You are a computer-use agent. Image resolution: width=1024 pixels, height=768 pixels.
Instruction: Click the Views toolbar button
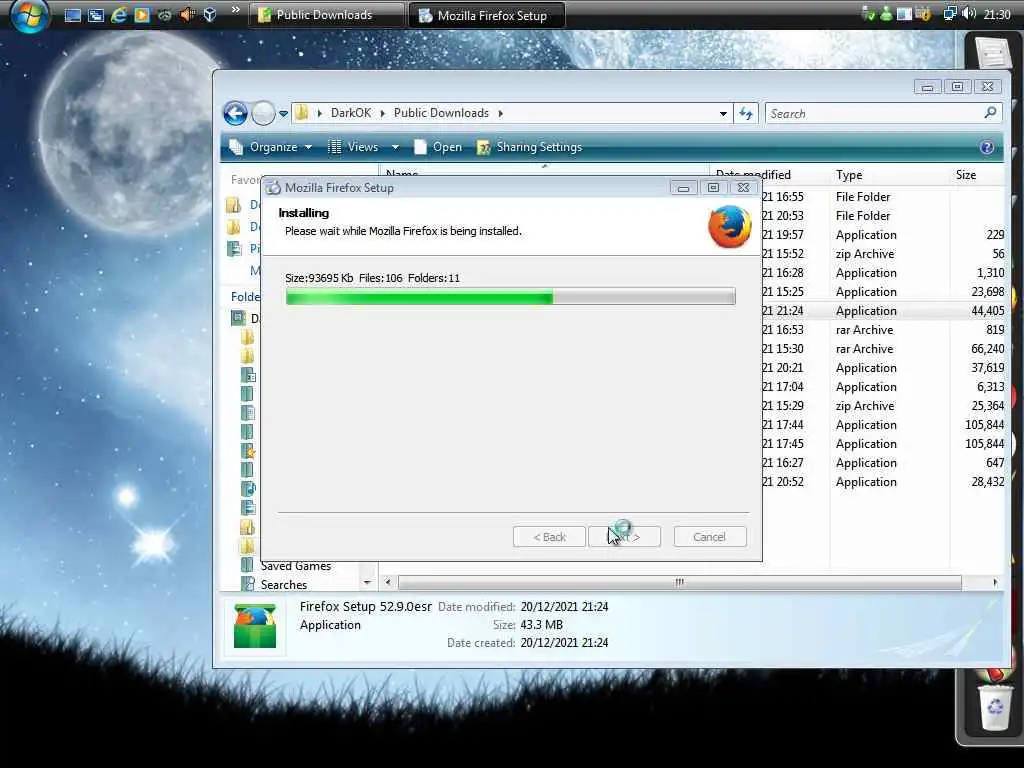tap(353, 147)
